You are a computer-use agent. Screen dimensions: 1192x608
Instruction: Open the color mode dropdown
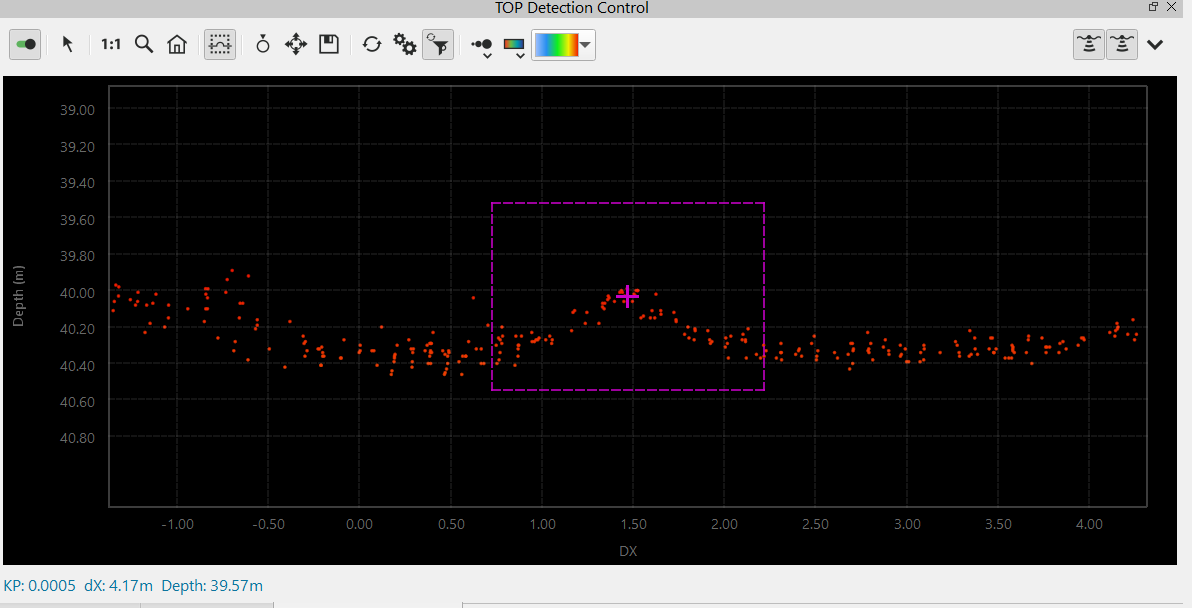[x=514, y=47]
